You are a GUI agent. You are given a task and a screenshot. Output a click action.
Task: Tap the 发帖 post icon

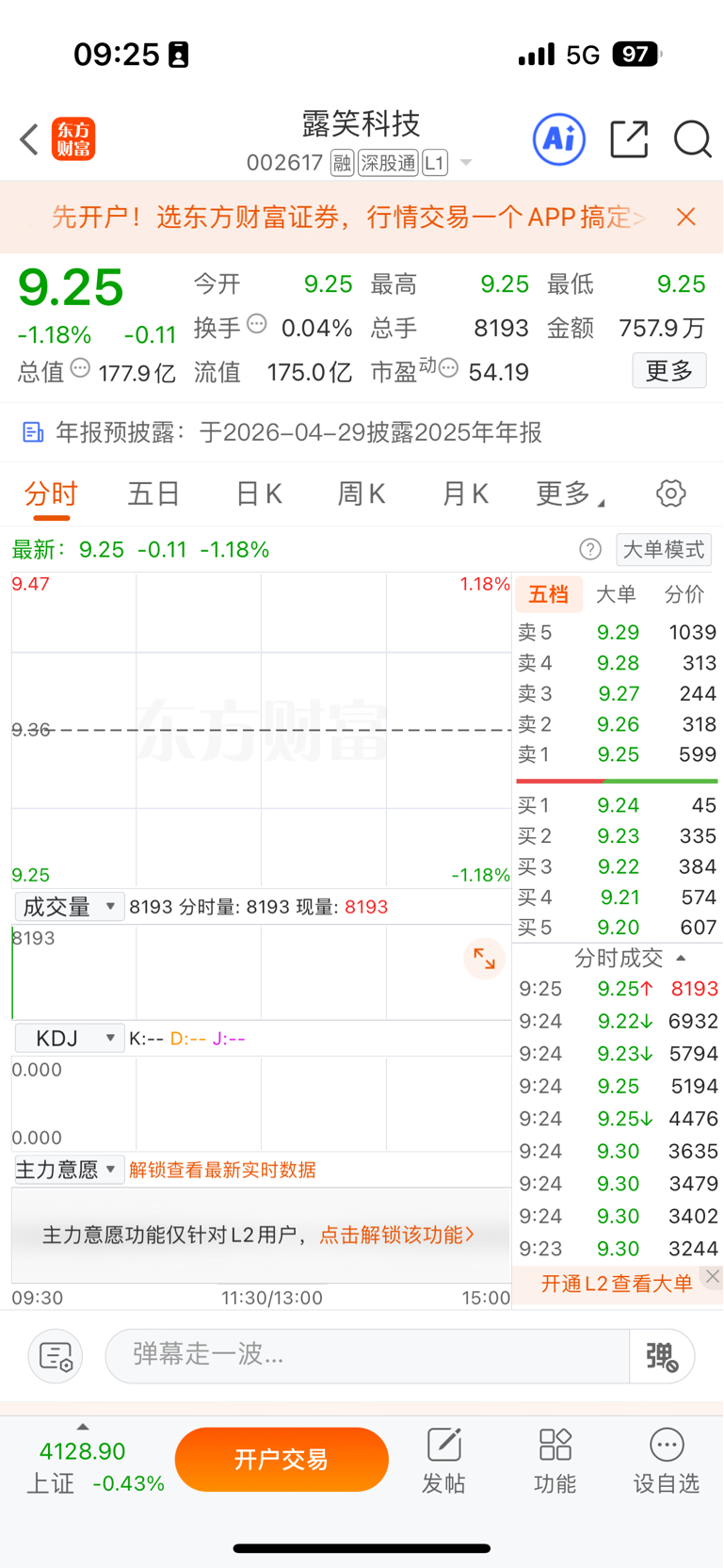443,1462
